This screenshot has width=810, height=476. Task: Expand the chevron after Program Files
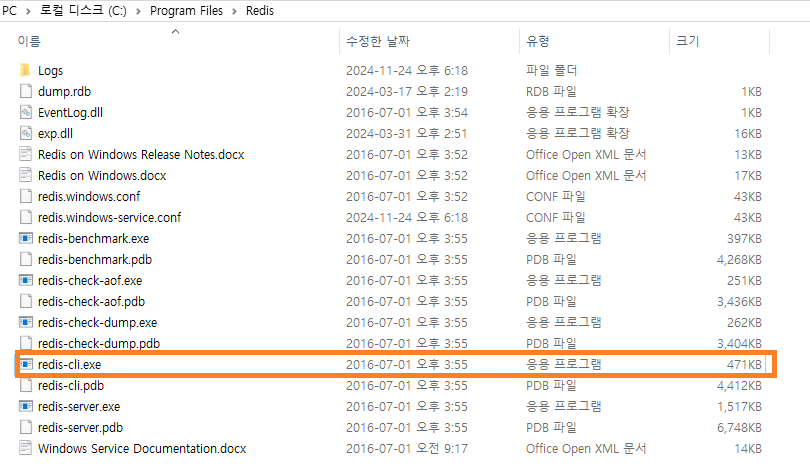(235, 11)
